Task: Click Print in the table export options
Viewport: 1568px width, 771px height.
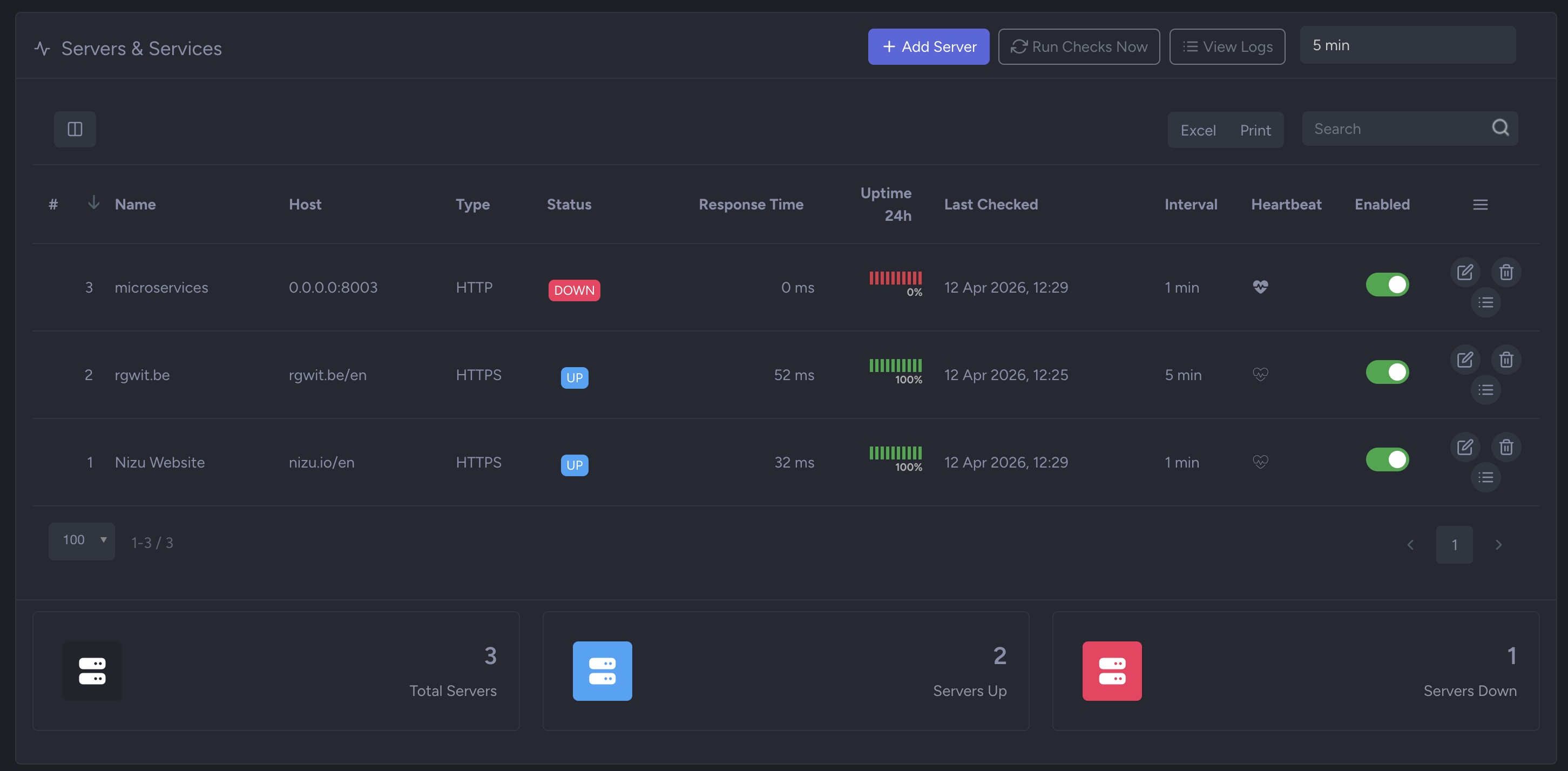Action: [1255, 130]
